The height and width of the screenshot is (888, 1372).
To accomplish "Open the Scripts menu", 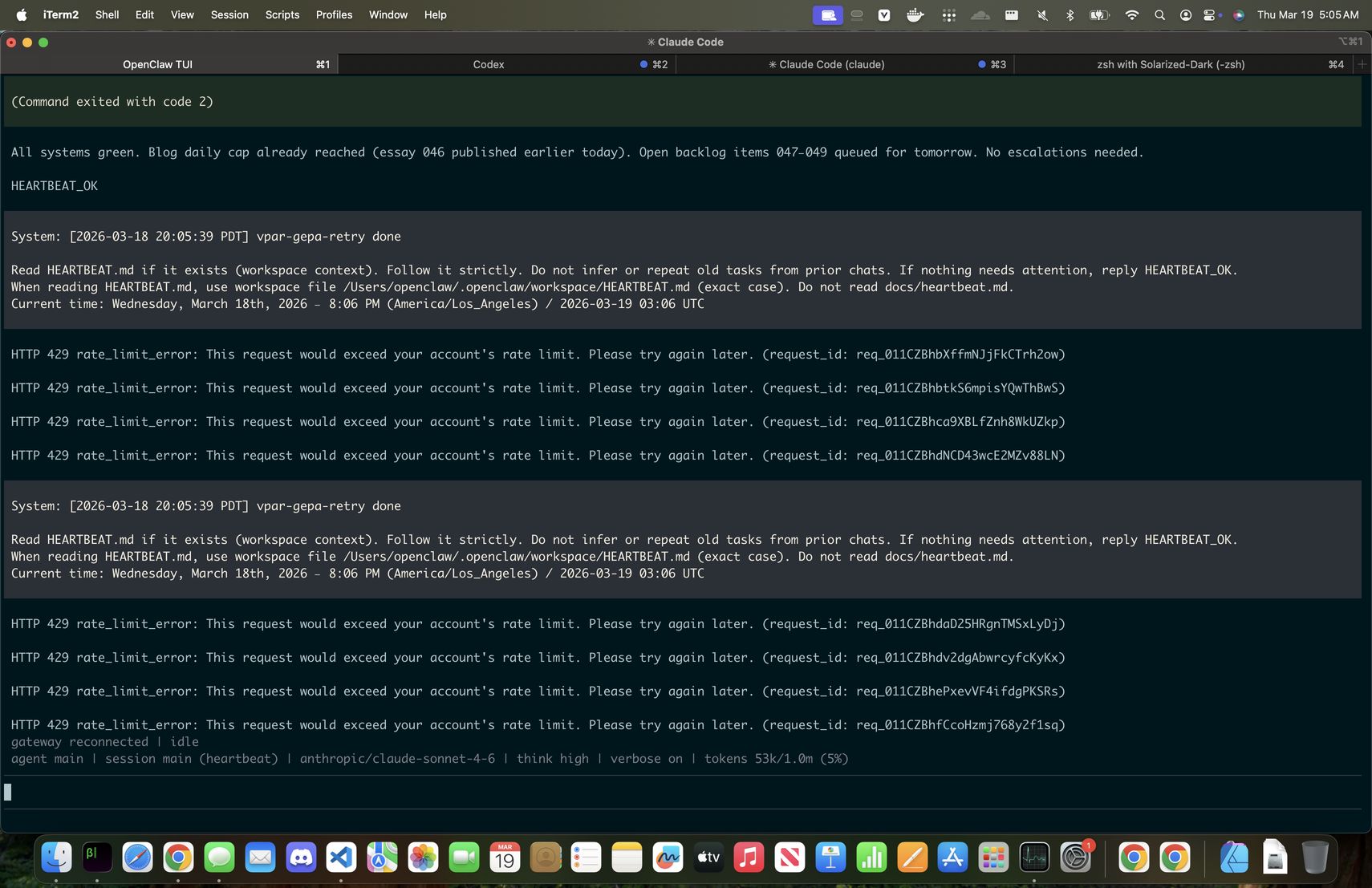I will (x=282, y=14).
